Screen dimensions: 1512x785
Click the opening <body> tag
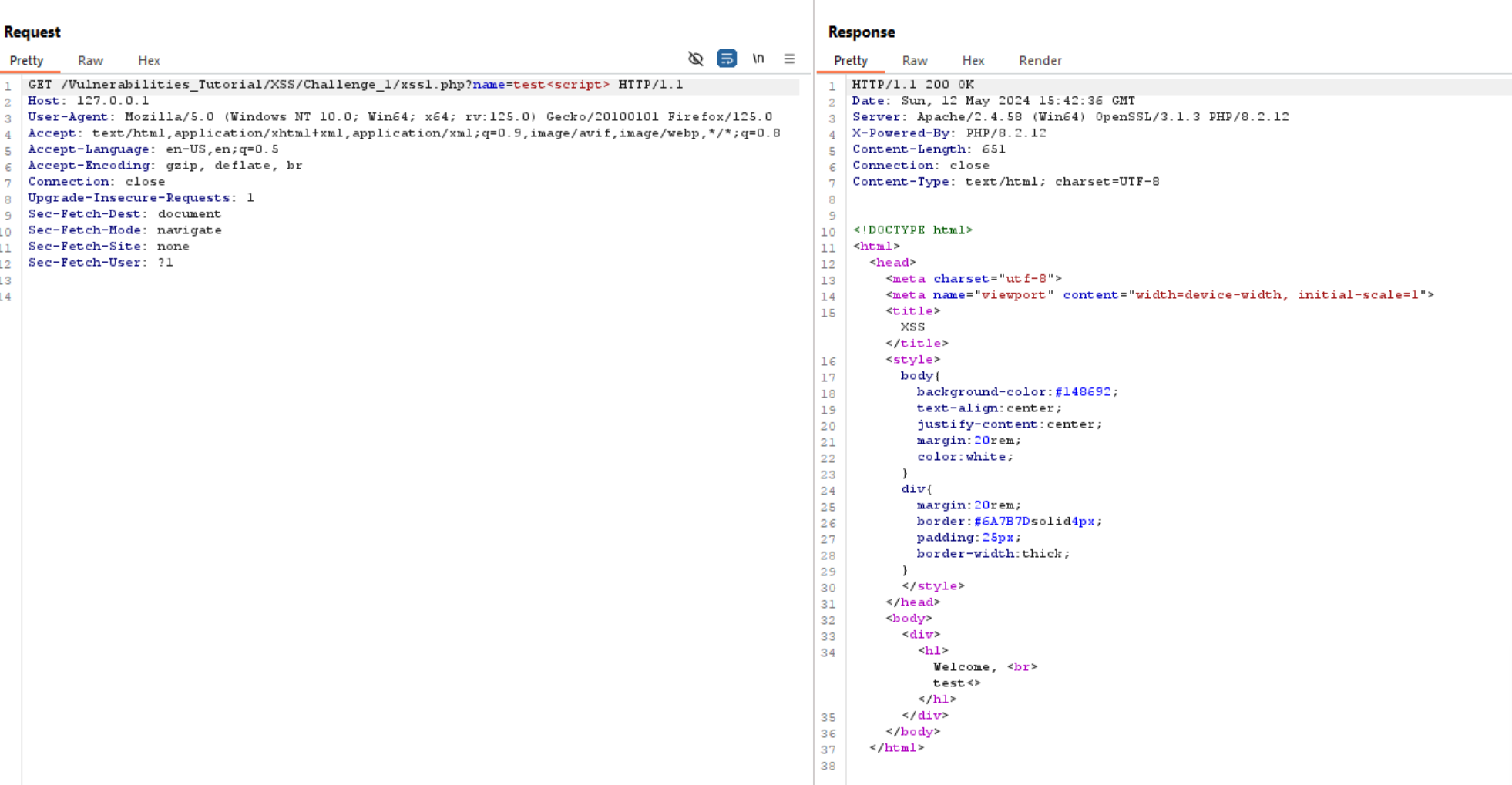[909, 619]
